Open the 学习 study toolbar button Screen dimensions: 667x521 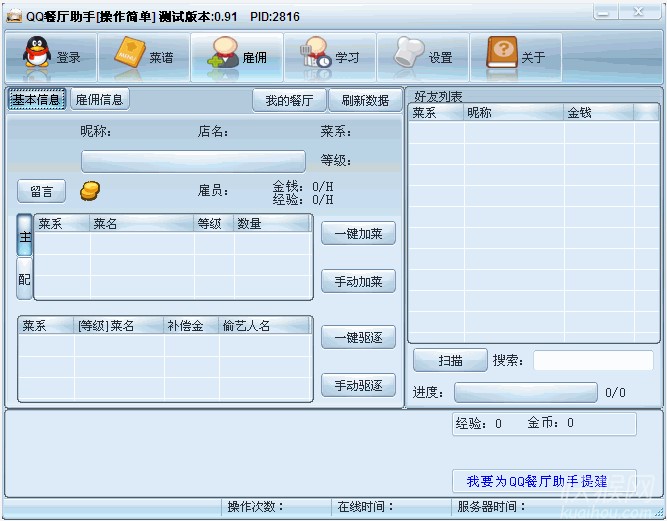pos(330,57)
